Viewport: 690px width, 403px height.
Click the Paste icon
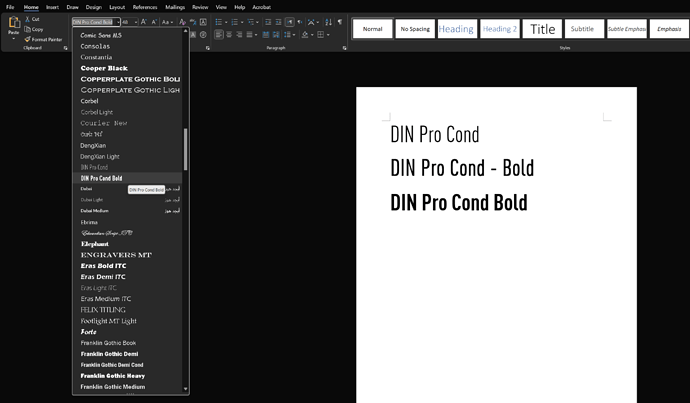point(15,22)
